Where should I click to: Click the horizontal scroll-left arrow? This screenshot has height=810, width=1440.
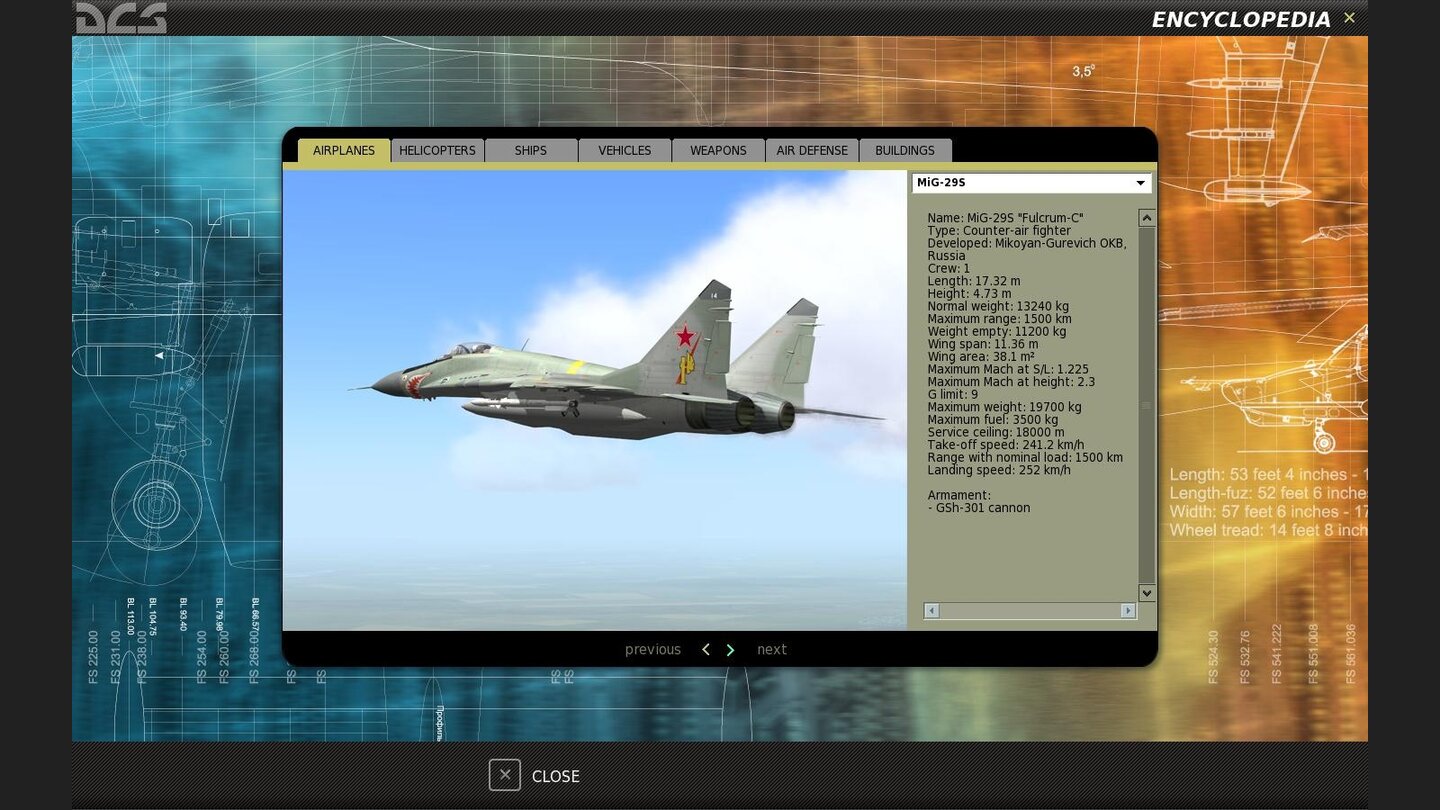931,611
